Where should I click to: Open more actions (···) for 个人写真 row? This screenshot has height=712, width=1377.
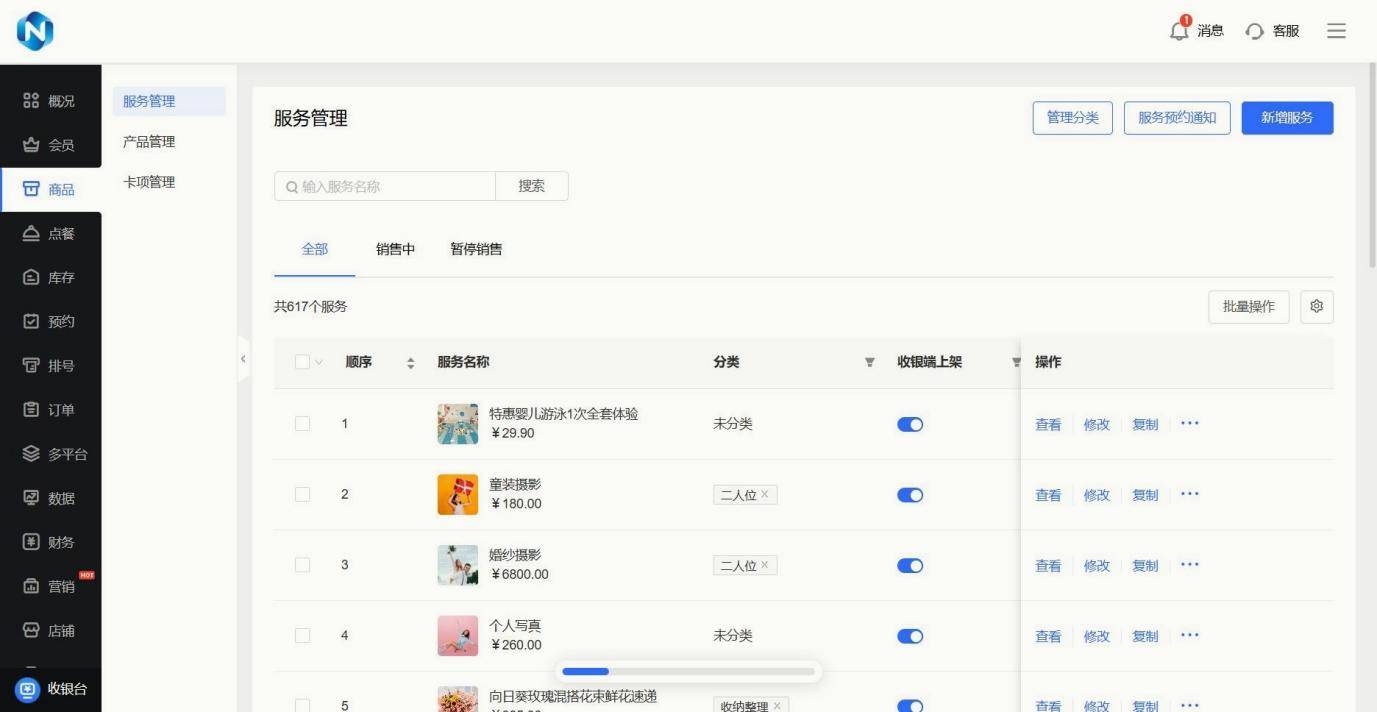point(1189,636)
